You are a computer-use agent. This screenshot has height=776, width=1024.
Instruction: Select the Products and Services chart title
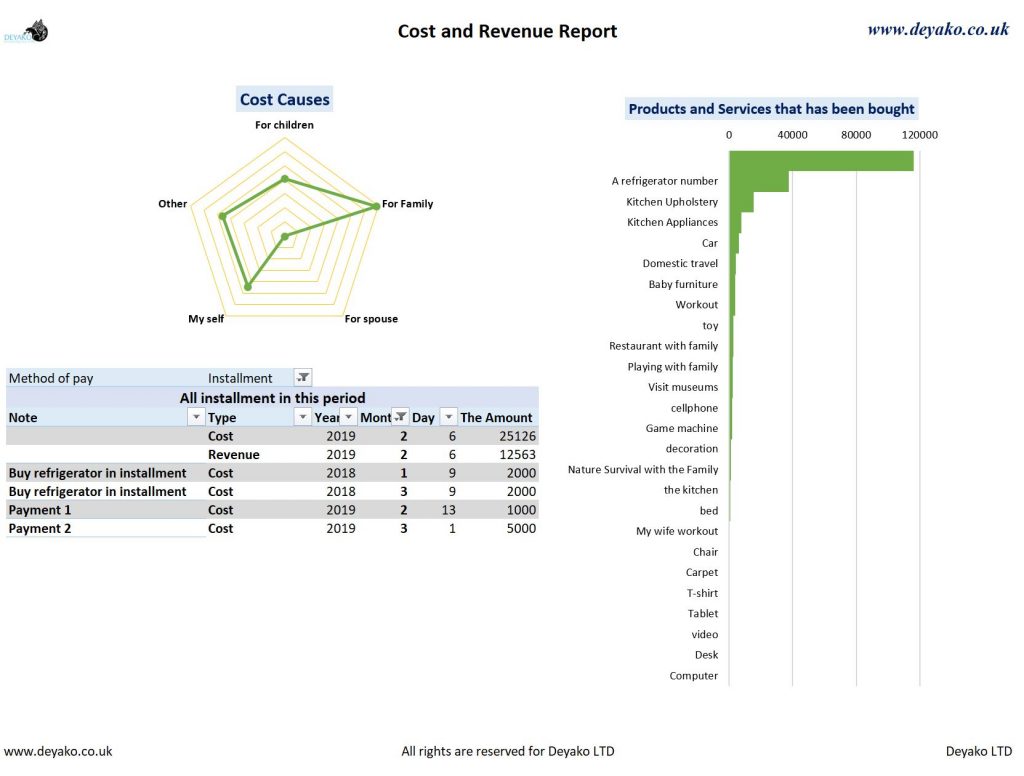pos(770,108)
